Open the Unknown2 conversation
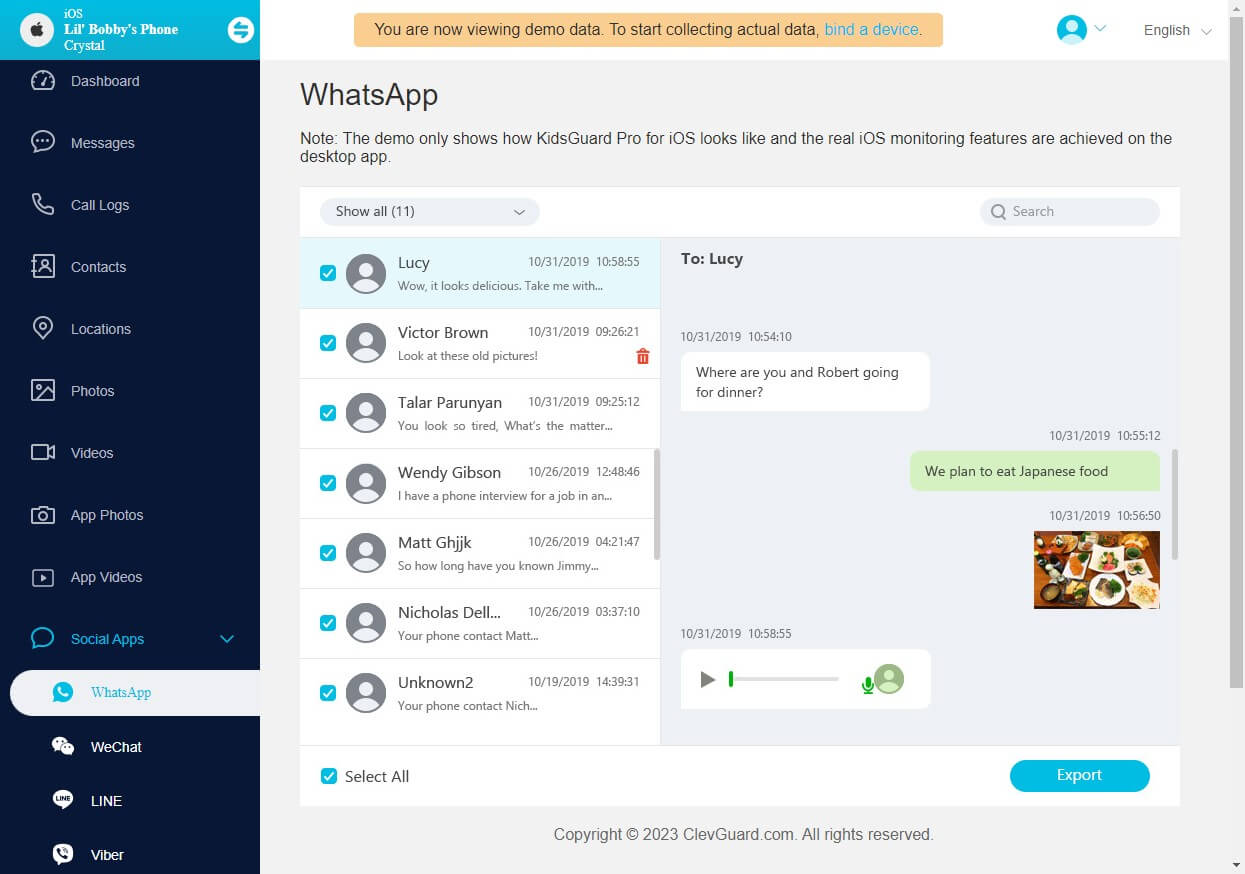 [x=480, y=693]
